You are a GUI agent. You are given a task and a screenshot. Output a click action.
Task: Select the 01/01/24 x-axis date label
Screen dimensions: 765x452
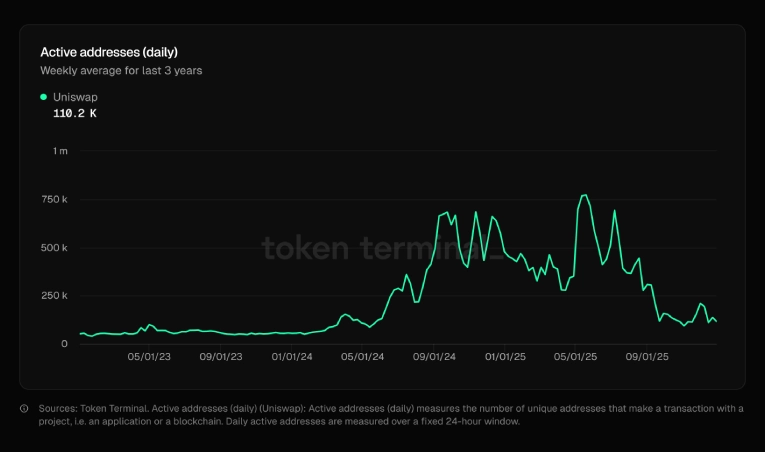click(293, 356)
